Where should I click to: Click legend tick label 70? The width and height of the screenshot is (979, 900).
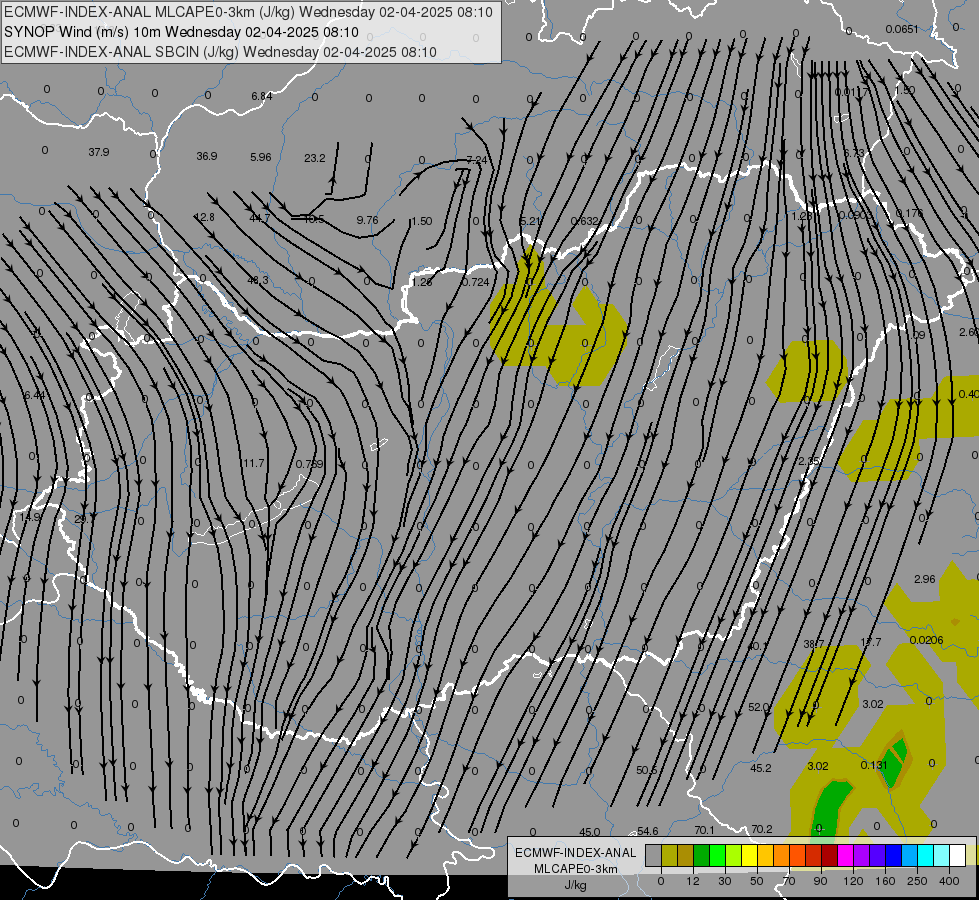pos(789,881)
